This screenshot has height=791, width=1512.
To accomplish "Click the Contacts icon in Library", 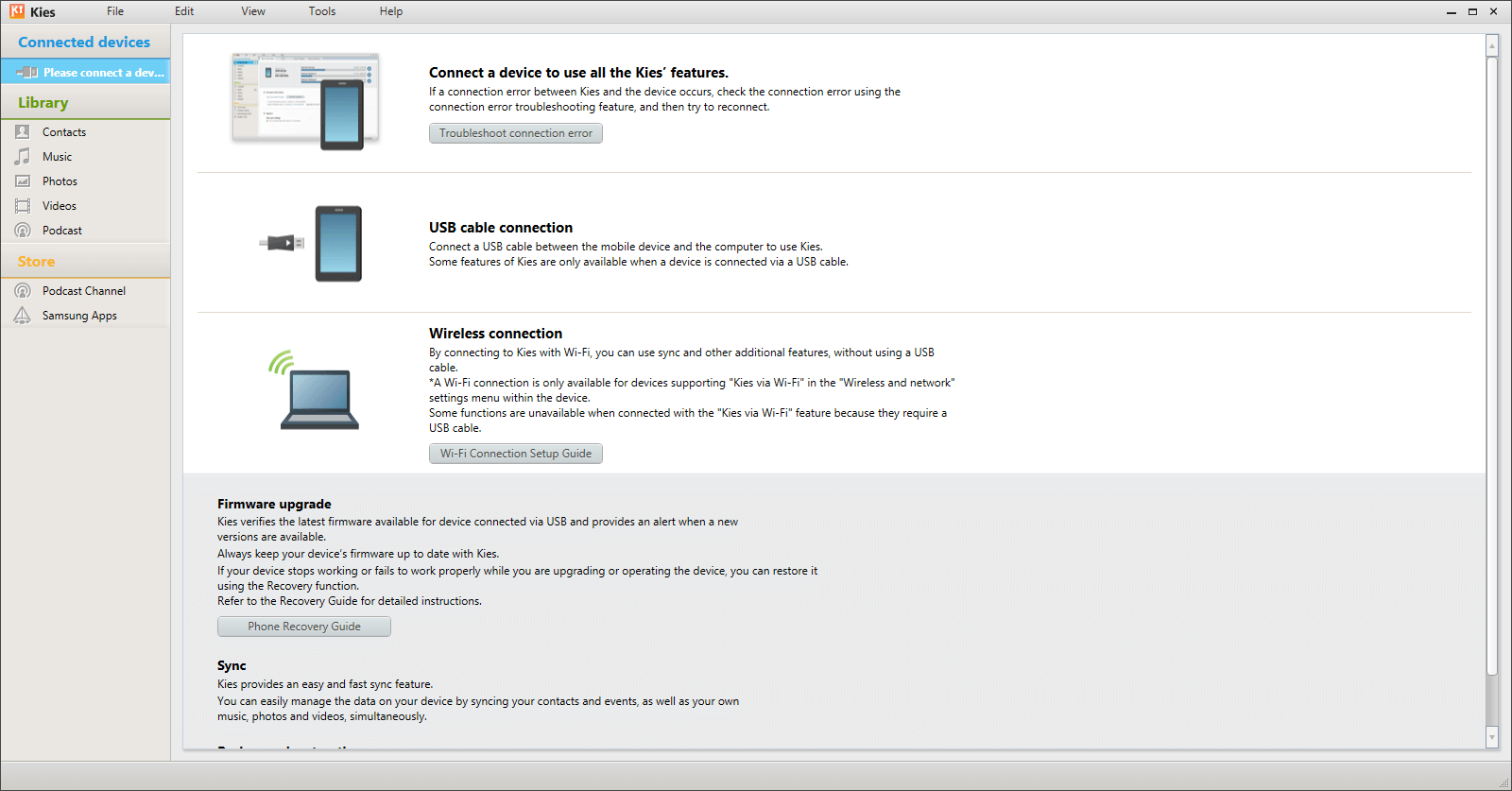I will [x=23, y=132].
